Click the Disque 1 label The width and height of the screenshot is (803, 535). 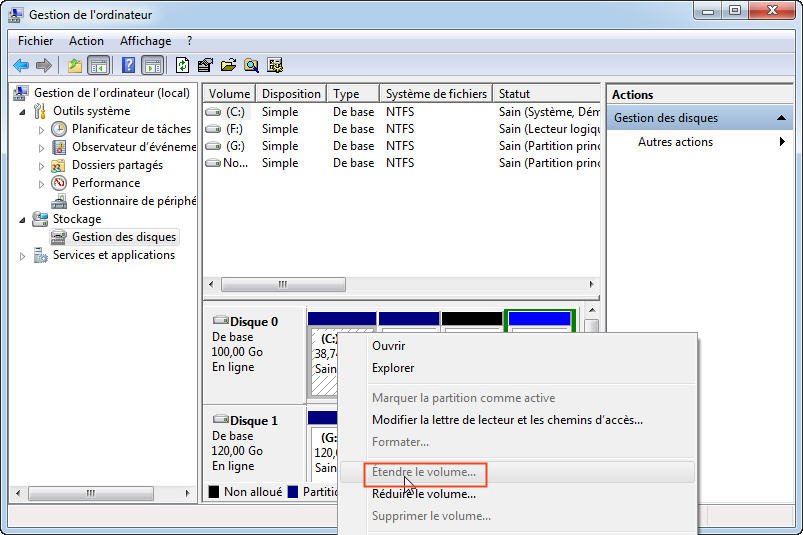[x=253, y=420]
